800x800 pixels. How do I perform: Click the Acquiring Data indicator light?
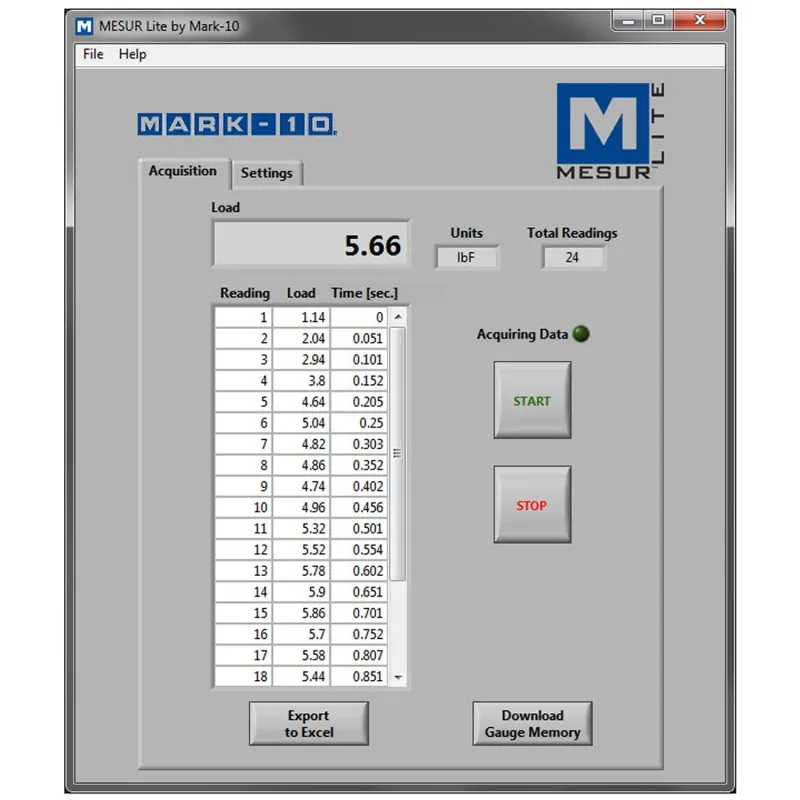[x=581, y=335]
